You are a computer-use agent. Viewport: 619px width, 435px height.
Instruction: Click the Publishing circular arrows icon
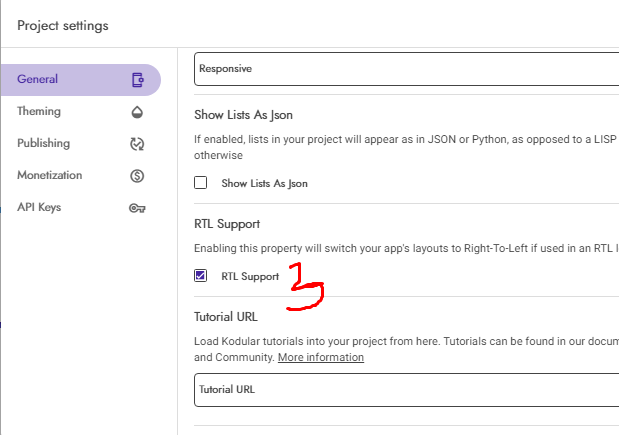point(138,144)
